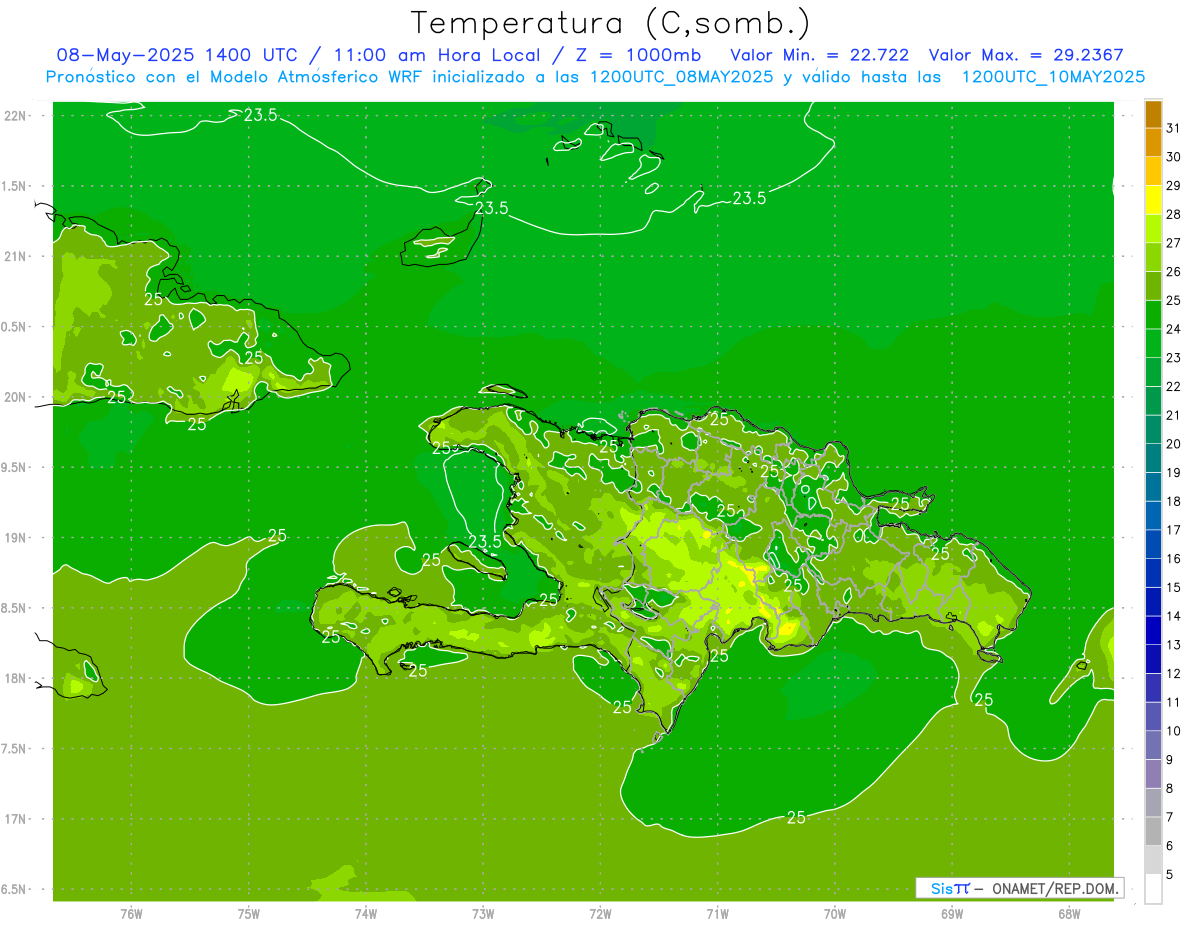Click the number 10 on the color scale
Viewport: 1200px width, 927px height.
[x=1174, y=731]
